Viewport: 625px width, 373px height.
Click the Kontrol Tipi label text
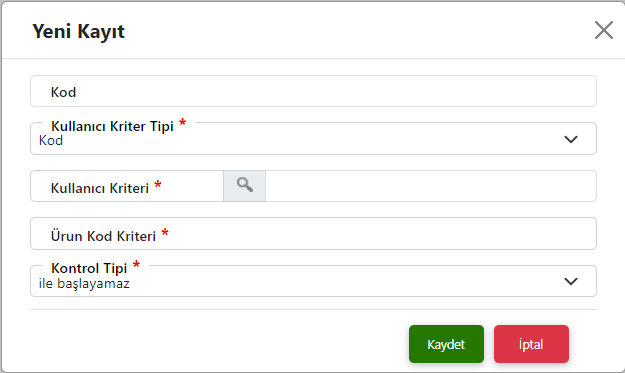tap(89, 268)
